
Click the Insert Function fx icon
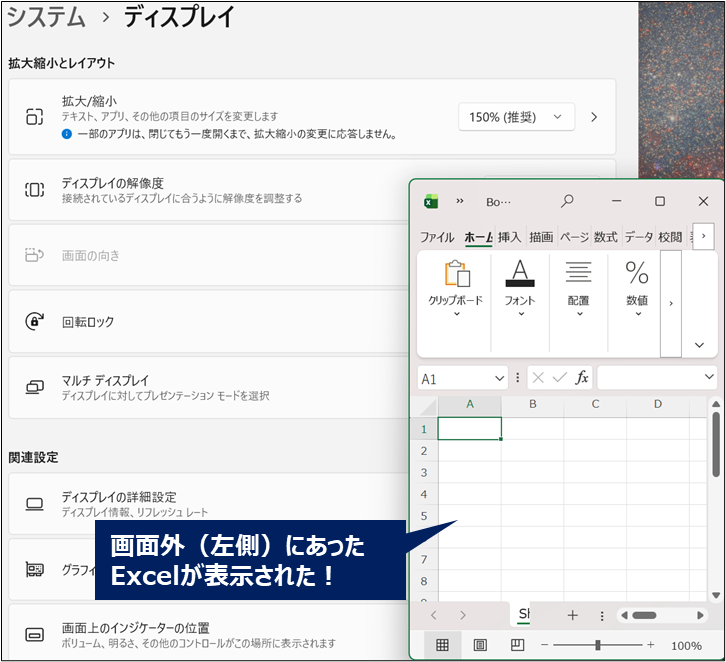582,378
